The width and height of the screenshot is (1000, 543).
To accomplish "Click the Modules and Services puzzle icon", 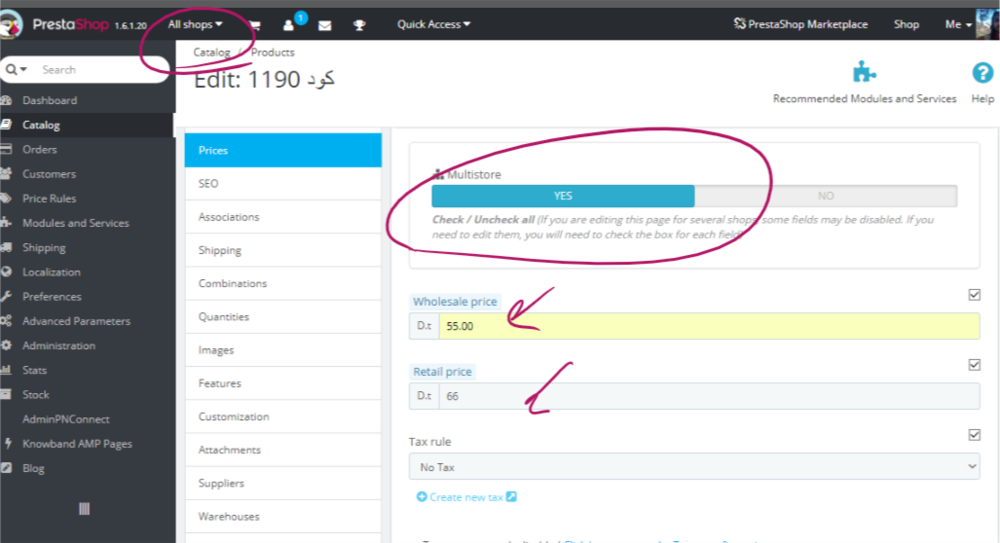I will [x=6, y=223].
